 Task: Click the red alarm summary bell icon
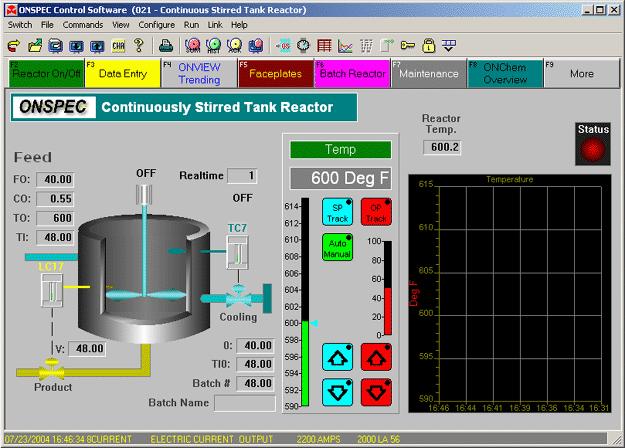(x=193, y=46)
